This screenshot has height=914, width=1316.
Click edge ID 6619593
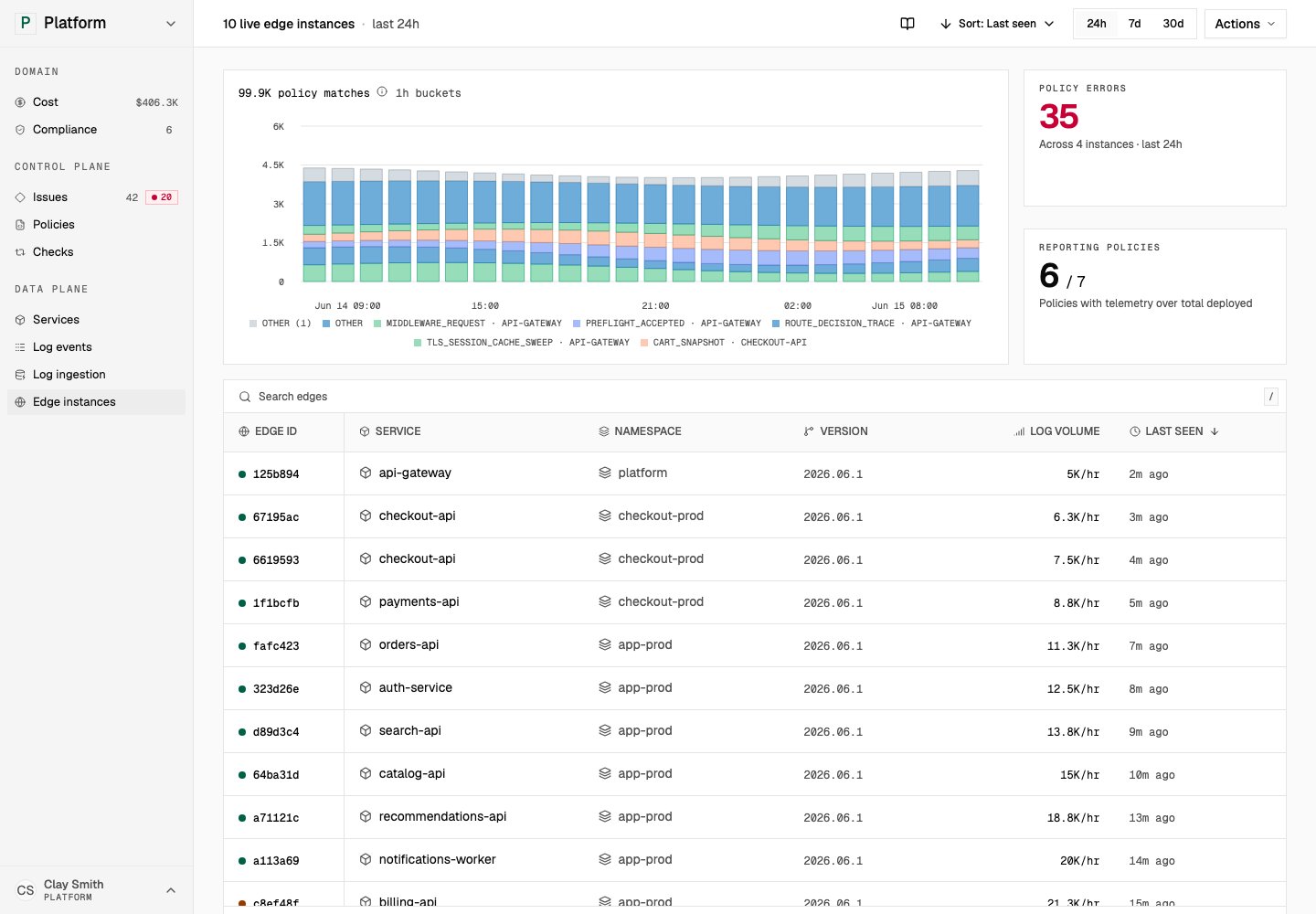click(x=276, y=560)
